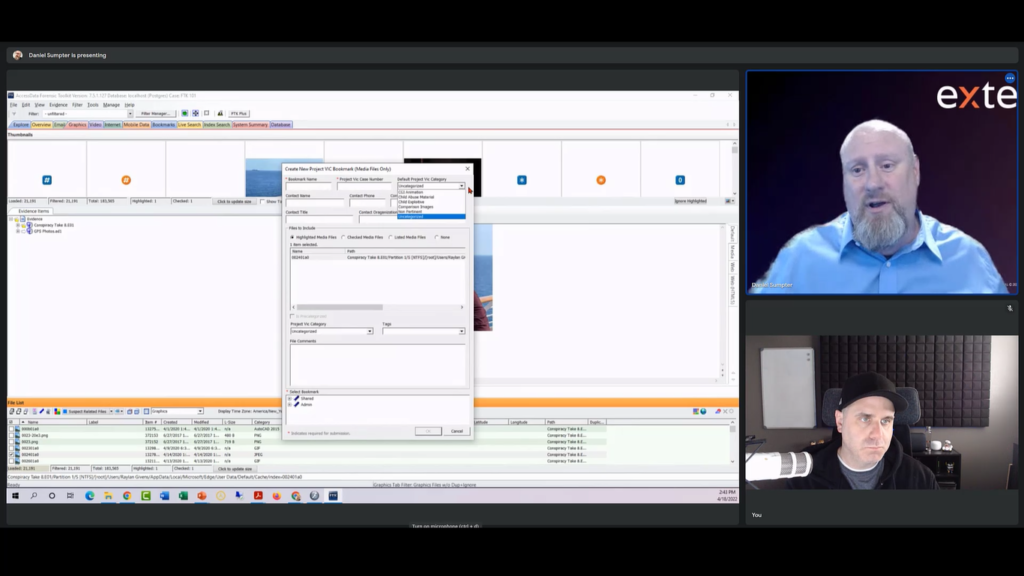Viewport: 1024px width, 576px height.
Task: Click 'Click to update size' below the thumbnails
Action: tap(234, 202)
